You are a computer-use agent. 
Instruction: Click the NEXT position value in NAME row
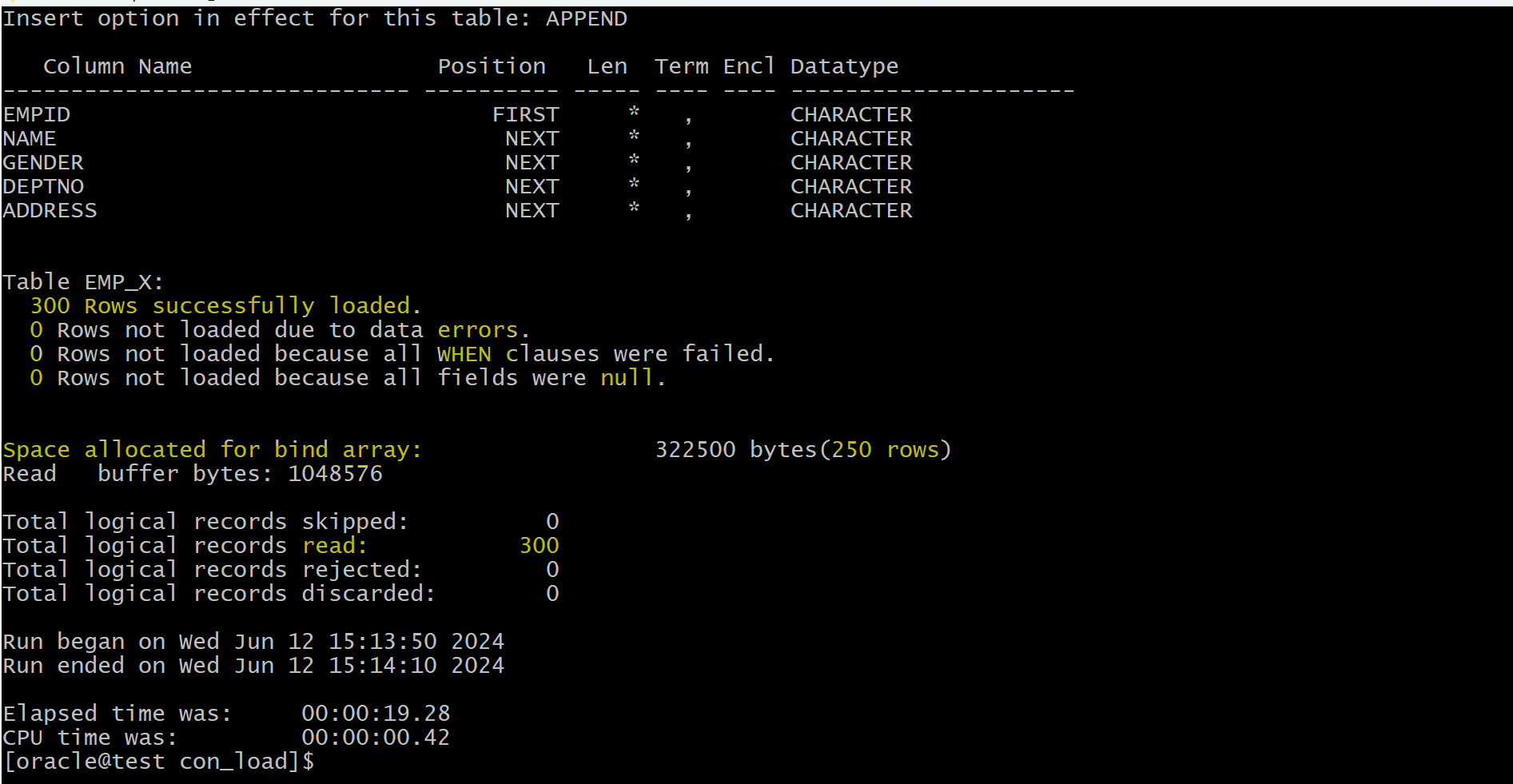532,138
